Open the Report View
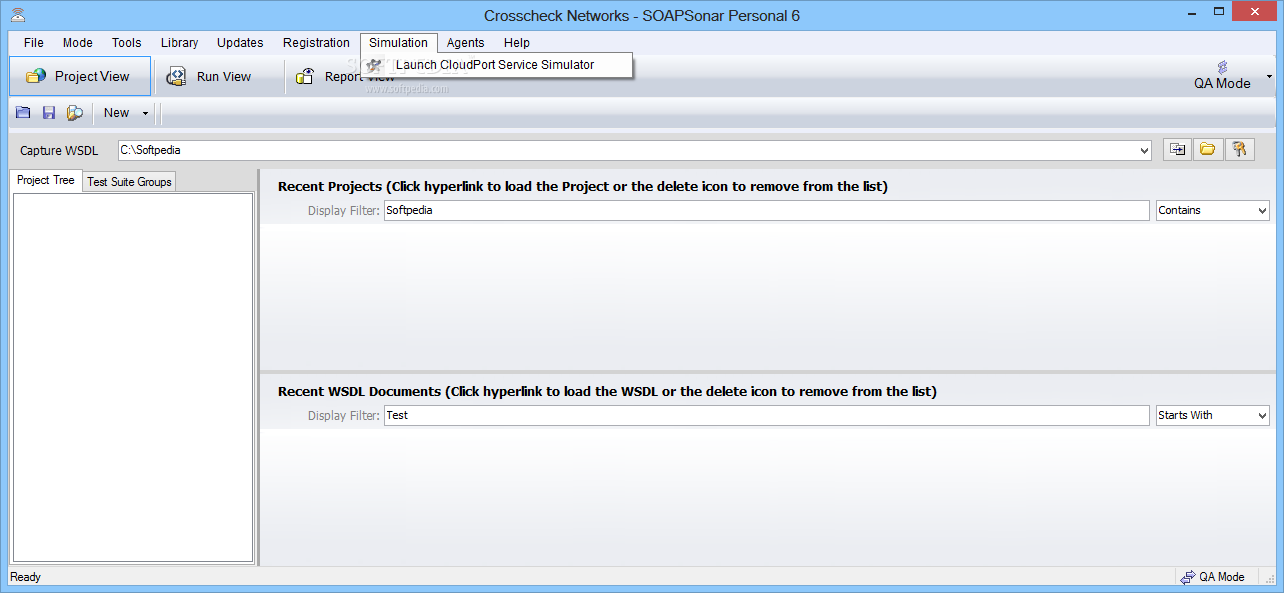Viewport: 1284px width, 593px height. coord(346,76)
